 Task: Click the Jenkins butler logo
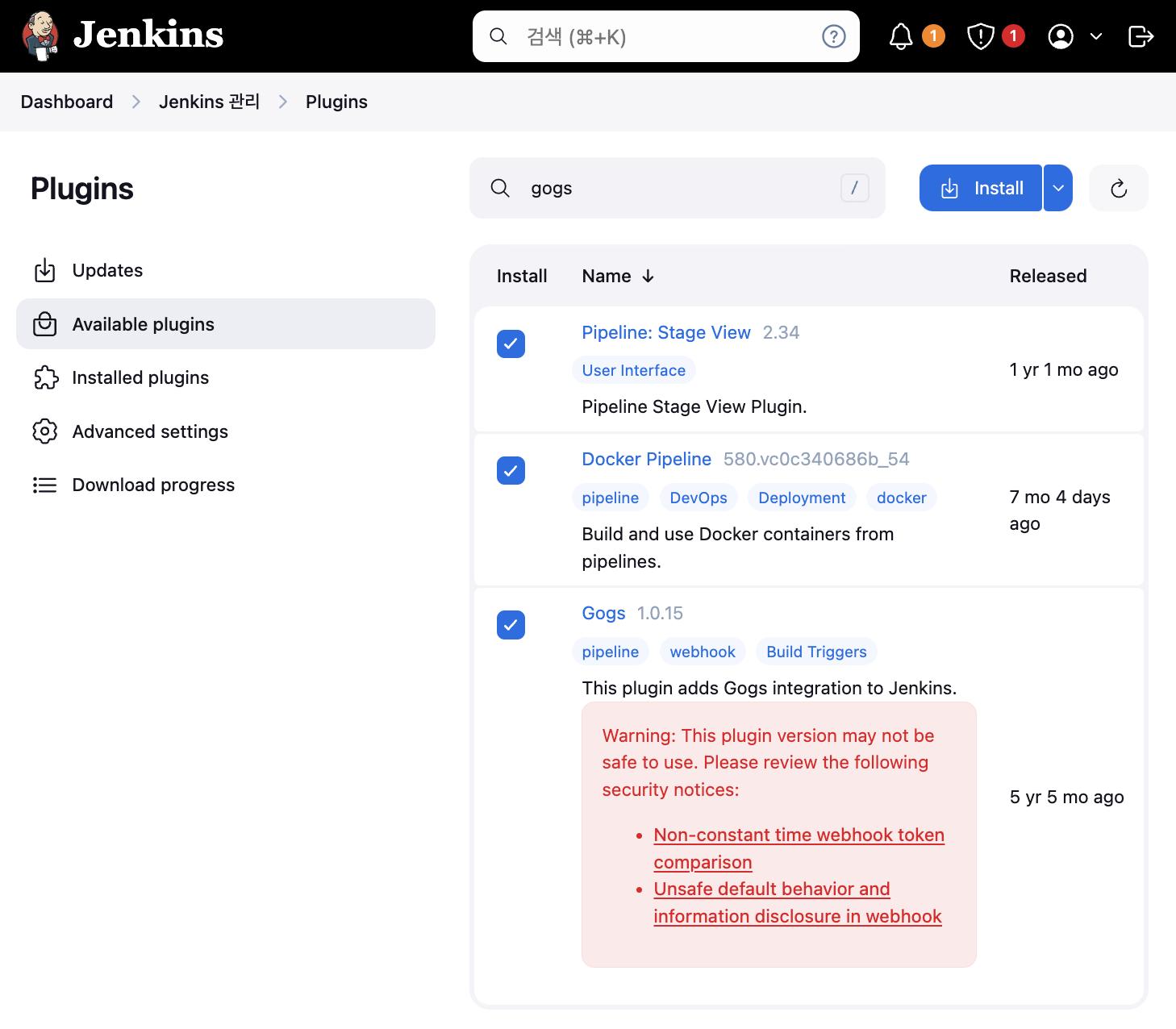(x=40, y=36)
